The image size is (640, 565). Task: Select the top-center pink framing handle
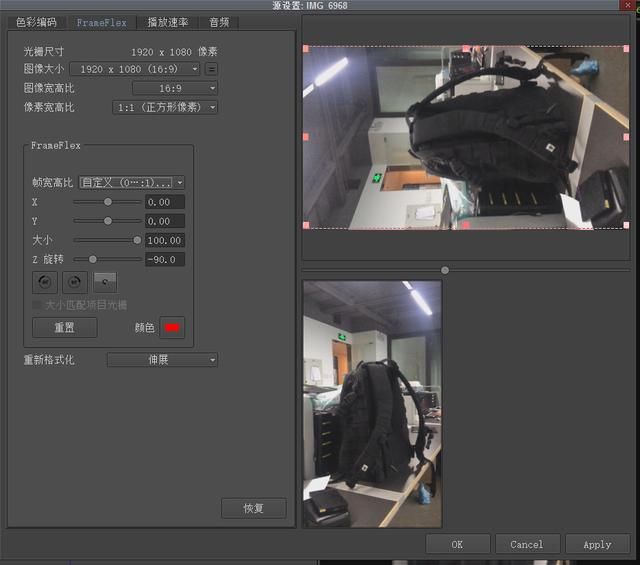point(466,48)
